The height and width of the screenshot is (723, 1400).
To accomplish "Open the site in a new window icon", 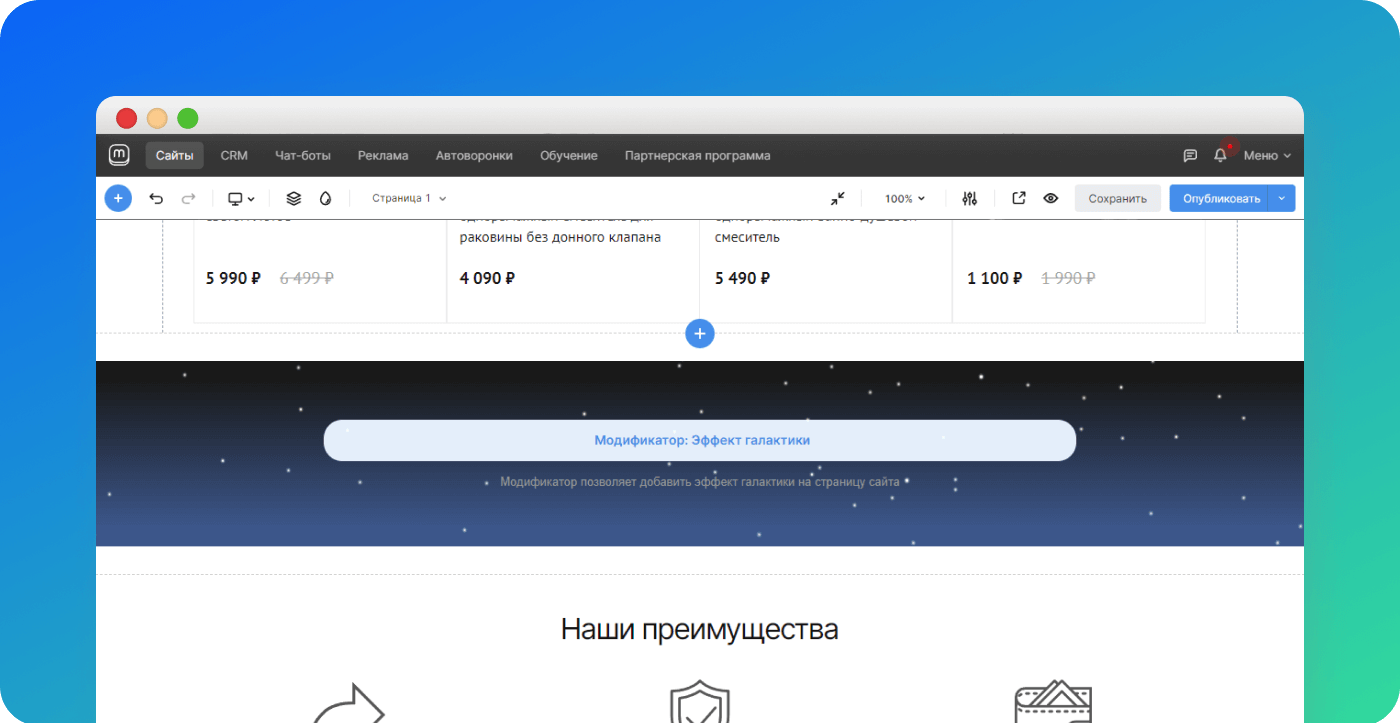I will pyautogui.click(x=1018, y=198).
